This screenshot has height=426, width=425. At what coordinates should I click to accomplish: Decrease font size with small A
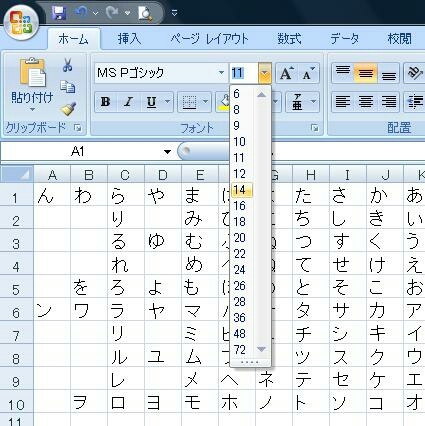coord(309,73)
